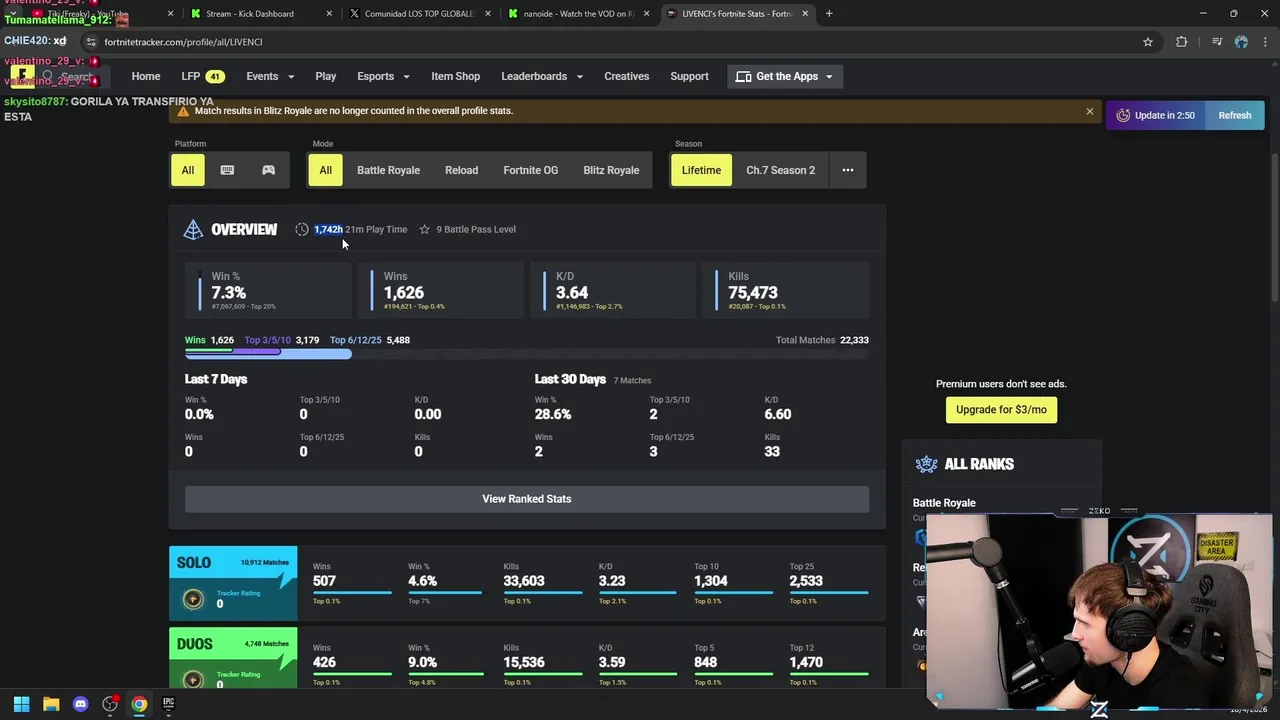Click Upgrade for $3/mo button

[1001, 410]
